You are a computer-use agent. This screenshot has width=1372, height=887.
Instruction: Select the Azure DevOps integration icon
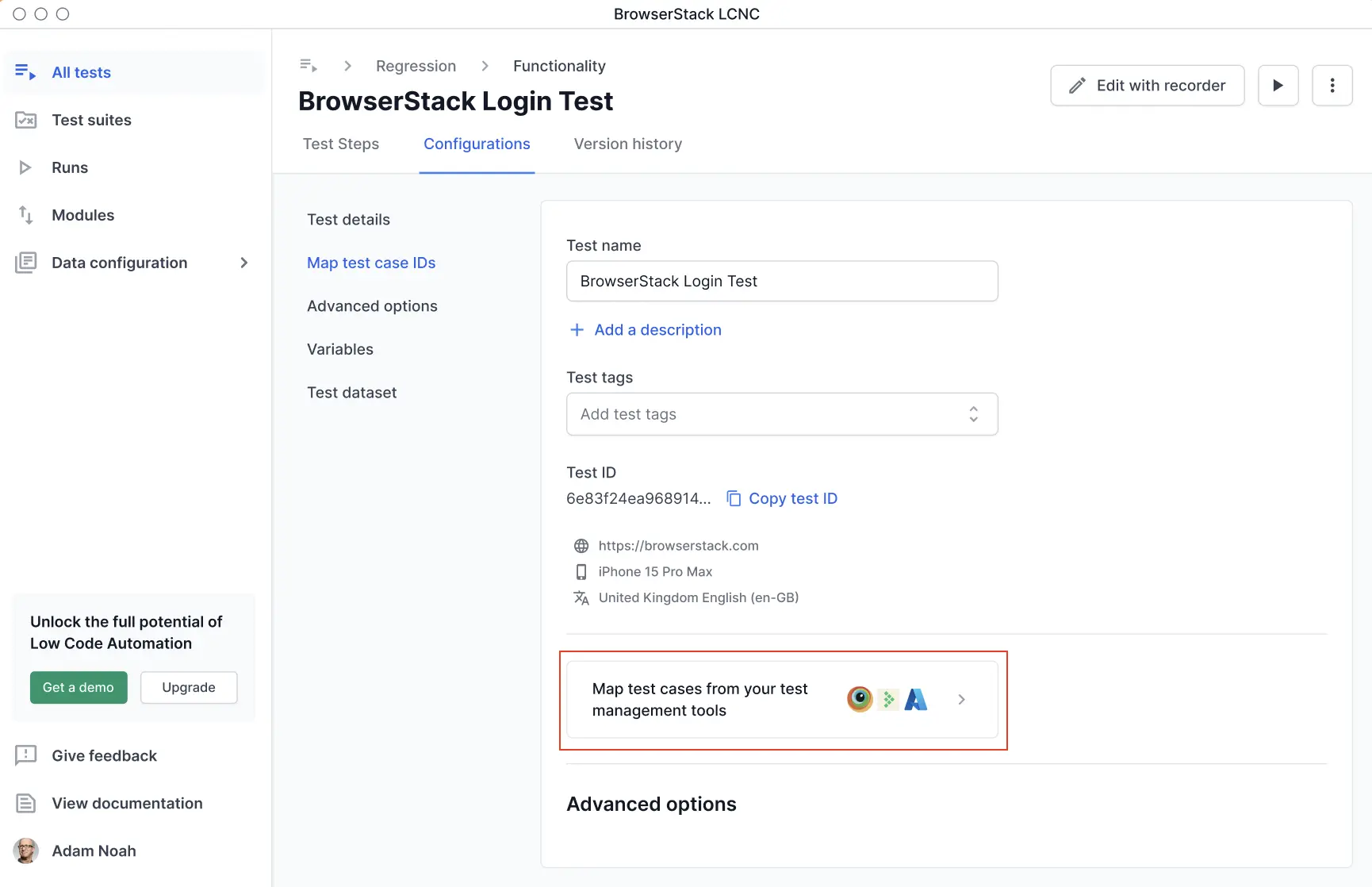point(916,699)
